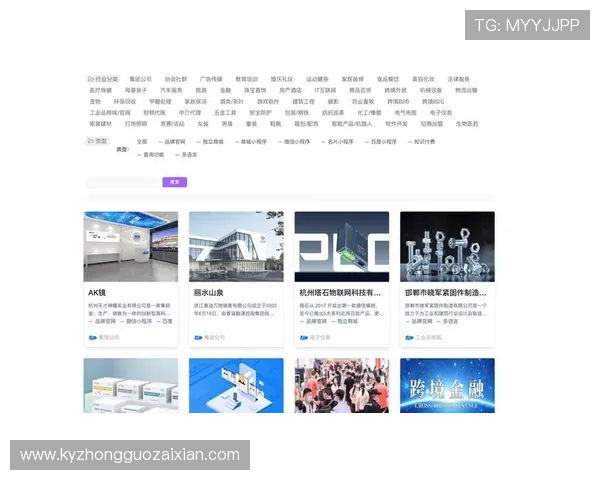Click the category icon in 邯郸市晓军紧固件 card footer

(x=409, y=338)
